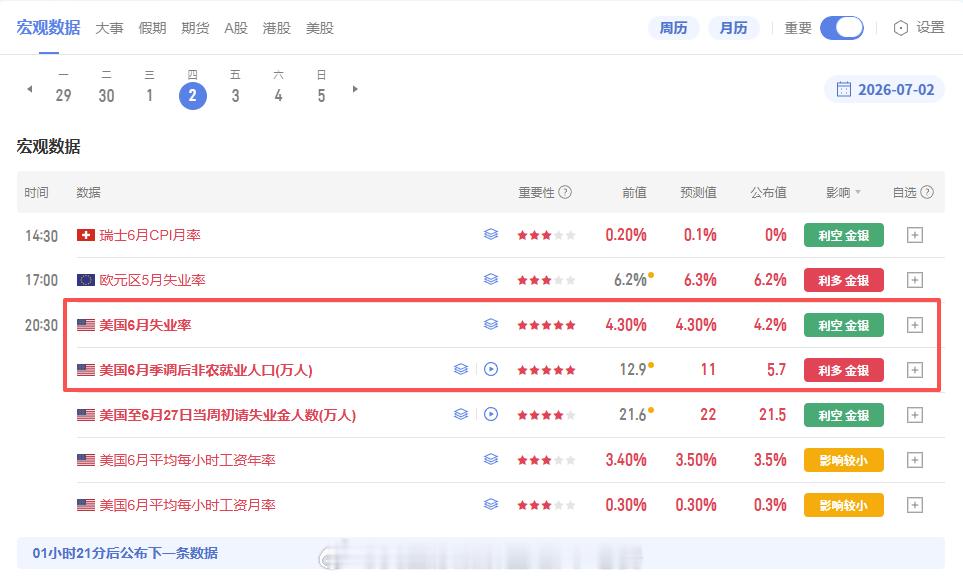
Task: Add 美国6月失业率 to watchlist
Action: [x=914, y=325]
